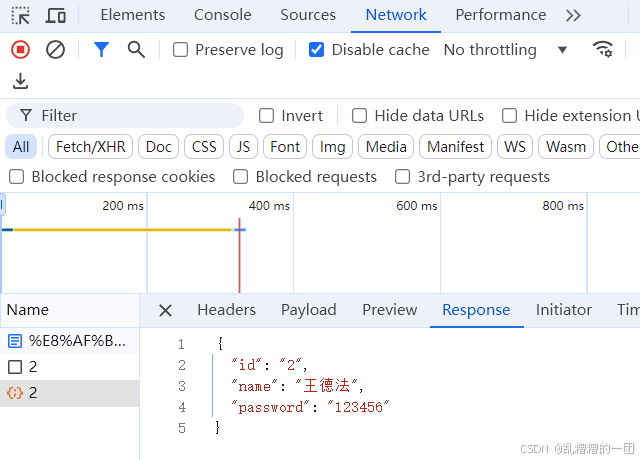Screen dimensions: 640x460
Task: Click the export HAR download icon
Action: click(x=20, y=81)
